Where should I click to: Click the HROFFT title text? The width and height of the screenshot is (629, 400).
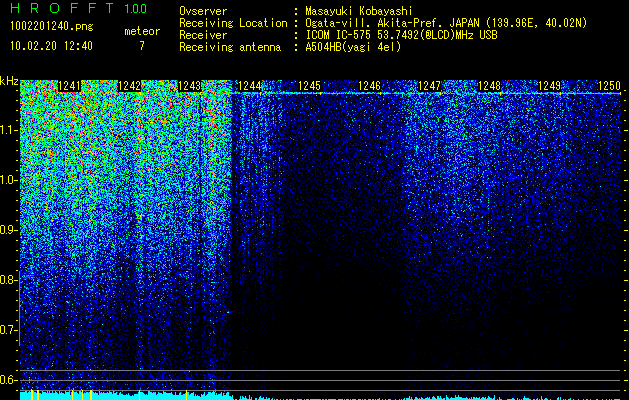tap(62, 8)
